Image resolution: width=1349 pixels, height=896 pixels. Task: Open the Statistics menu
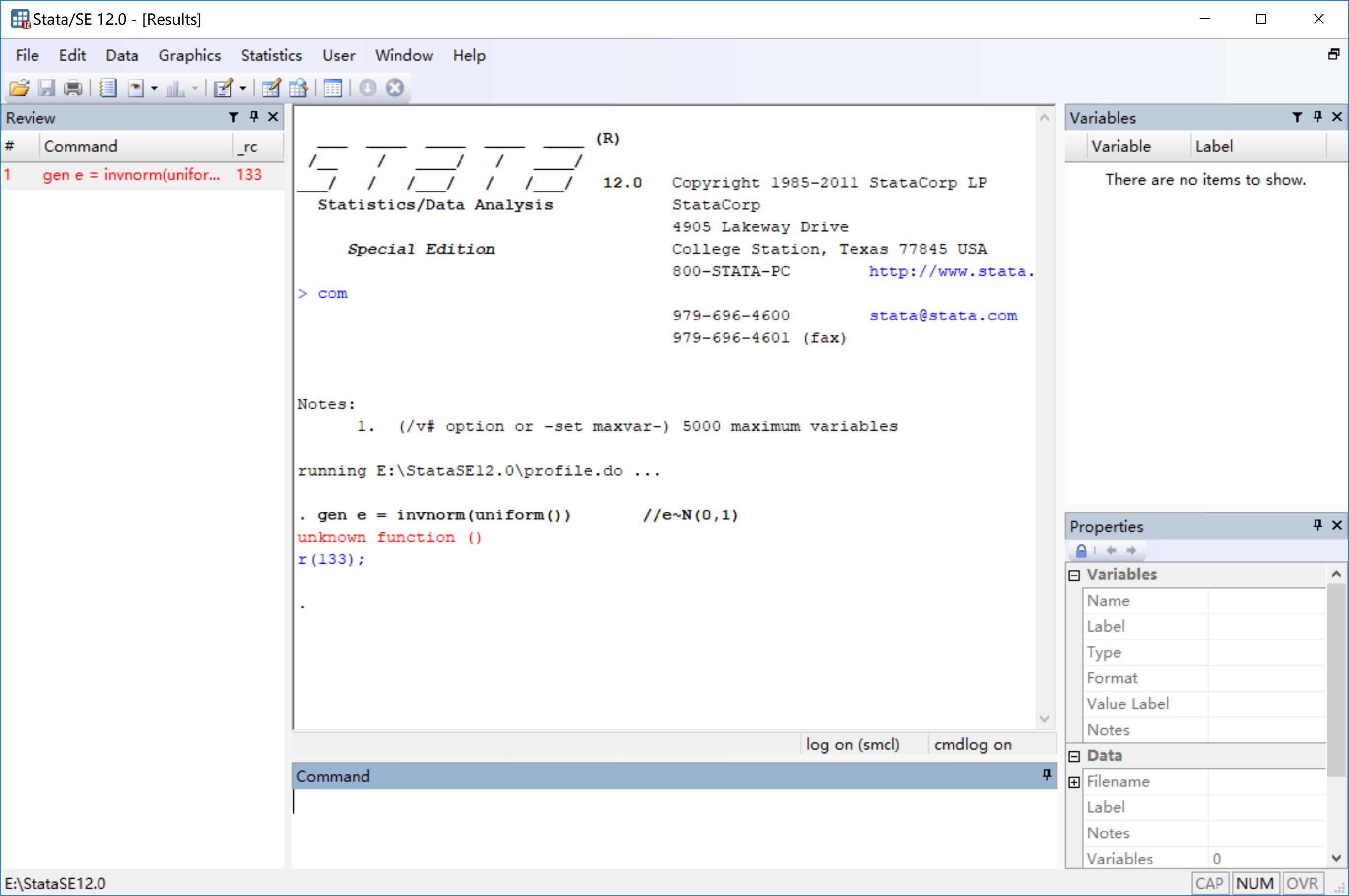point(271,56)
